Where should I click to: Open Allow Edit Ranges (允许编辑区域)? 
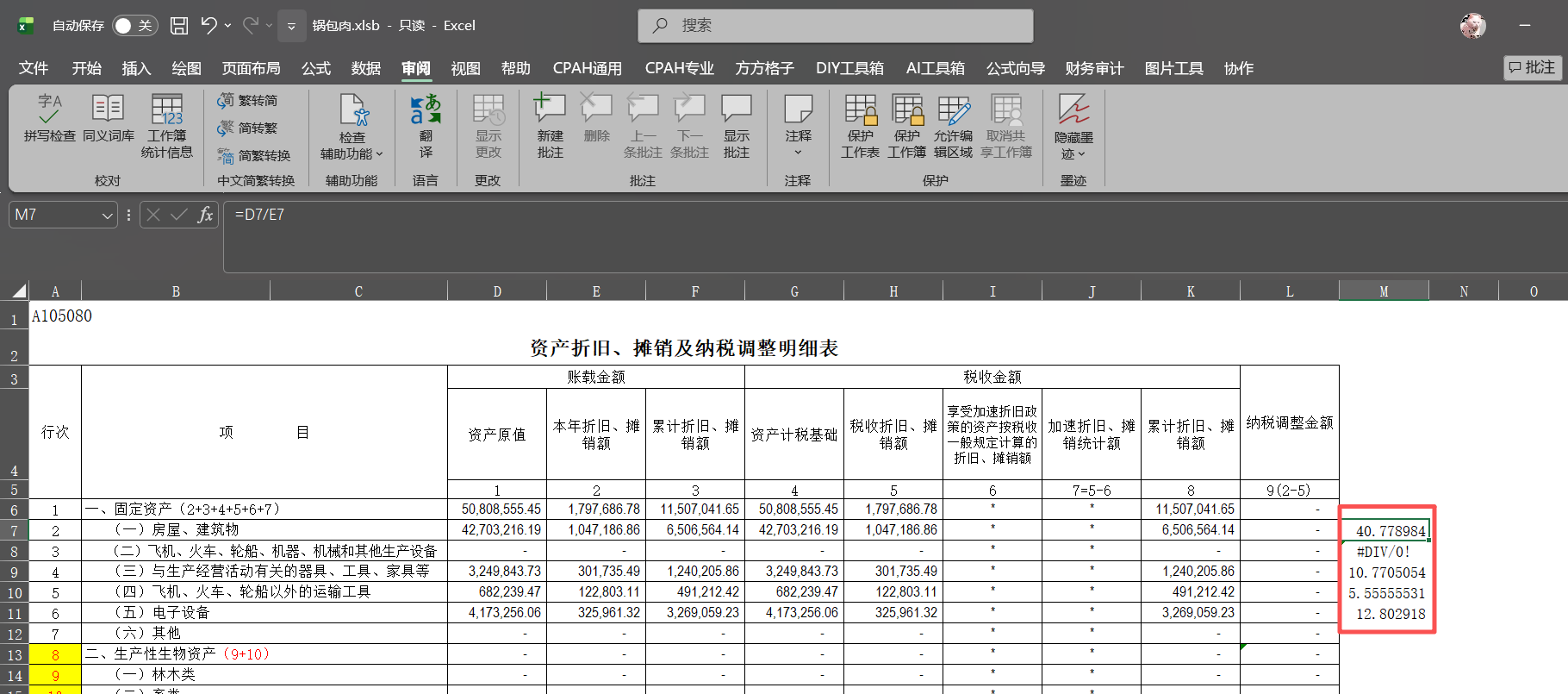(x=953, y=126)
